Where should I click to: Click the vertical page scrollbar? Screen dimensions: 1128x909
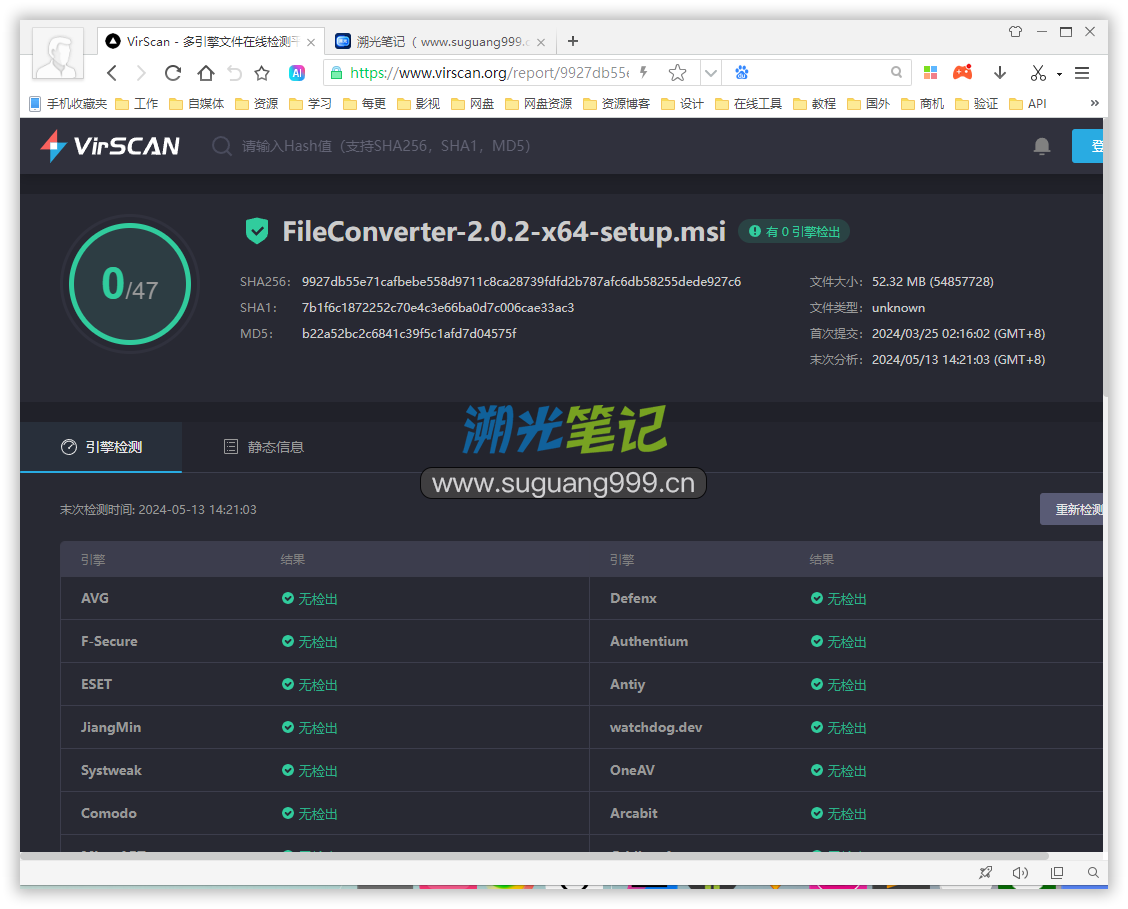point(1106,259)
